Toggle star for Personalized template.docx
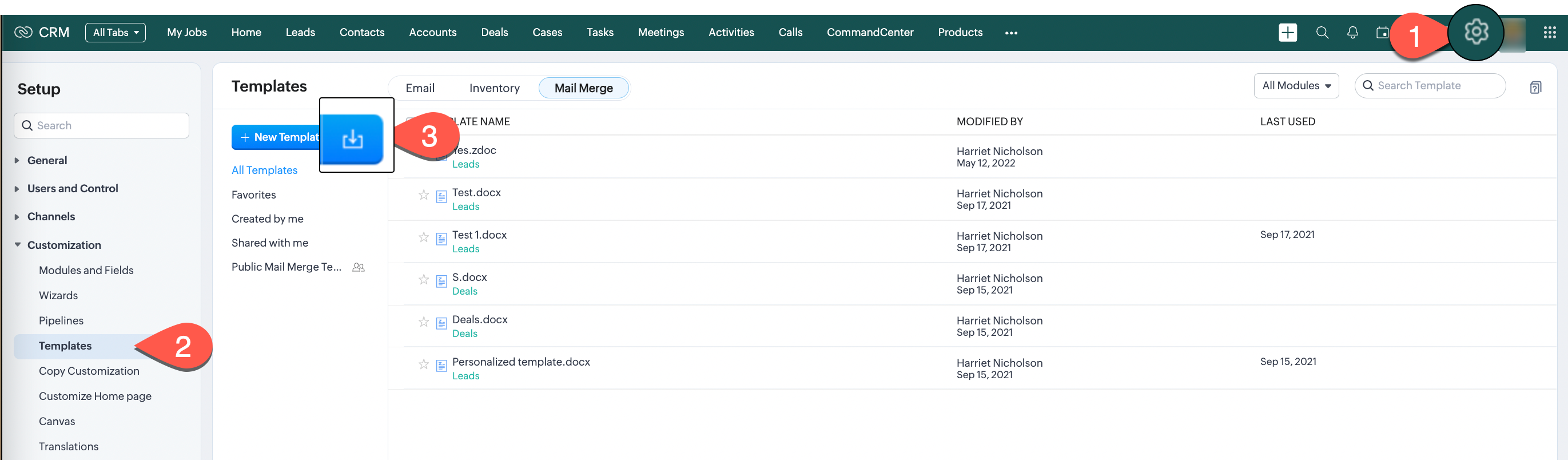 pyautogui.click(x=424, y=364)
